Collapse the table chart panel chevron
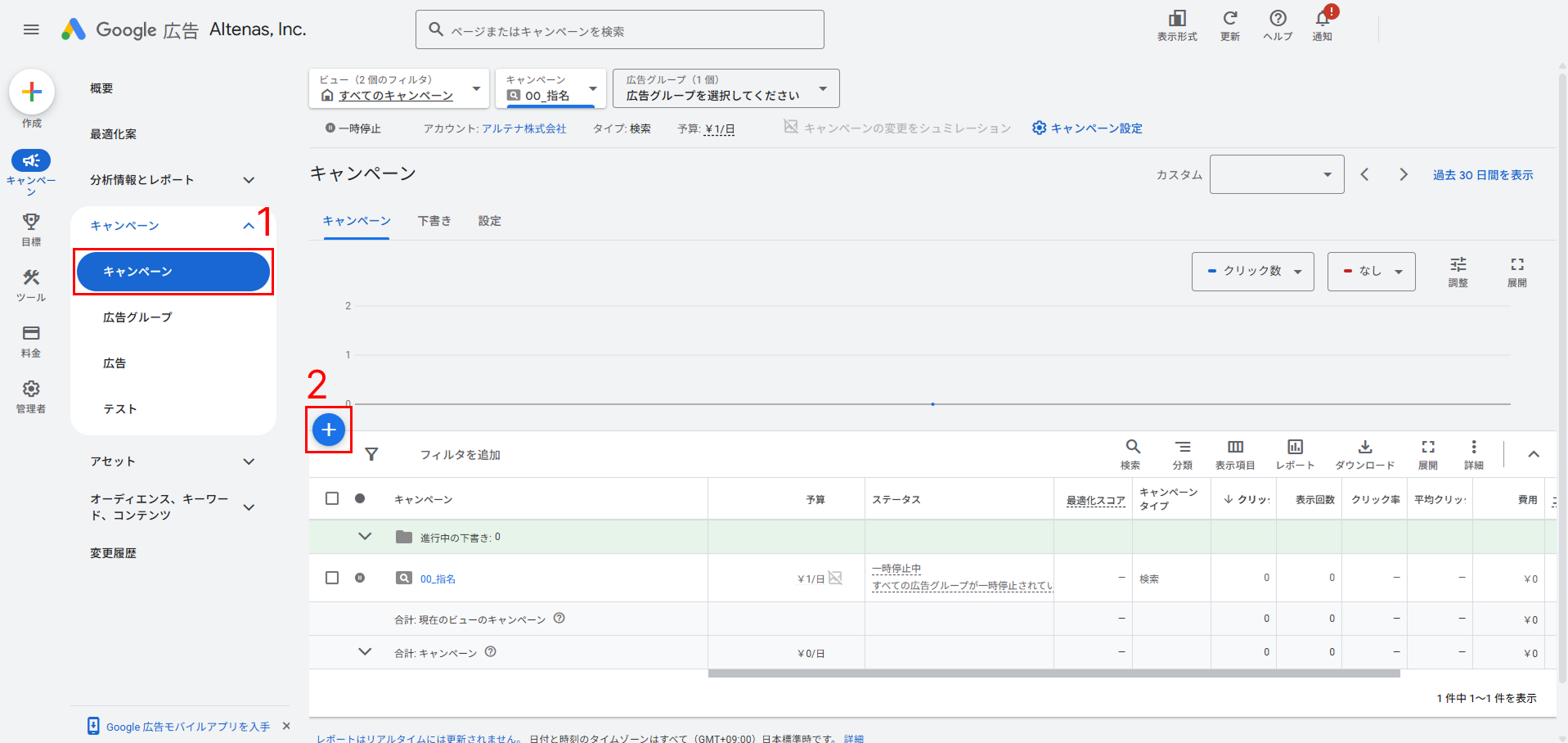 tap(1534, 454)
